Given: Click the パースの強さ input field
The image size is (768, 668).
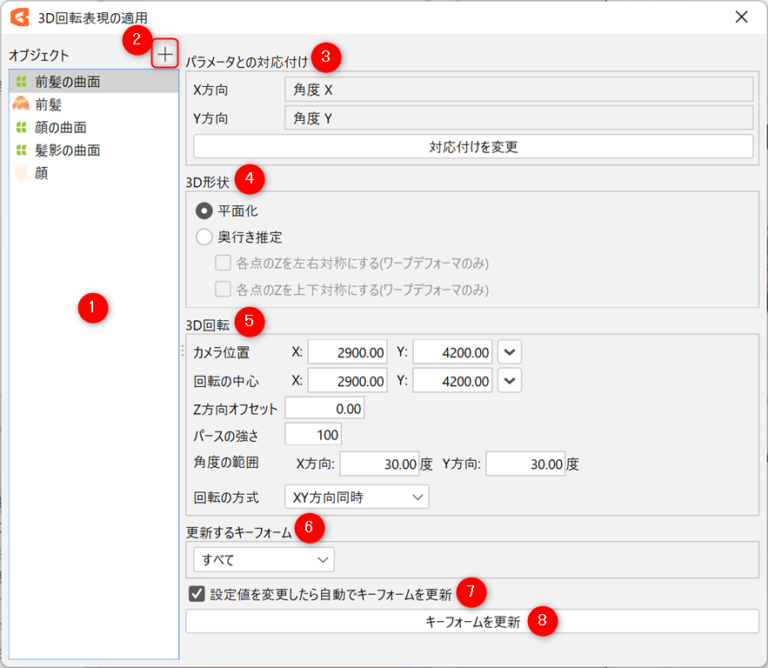Looking at the screenshot, I should 313,434.
